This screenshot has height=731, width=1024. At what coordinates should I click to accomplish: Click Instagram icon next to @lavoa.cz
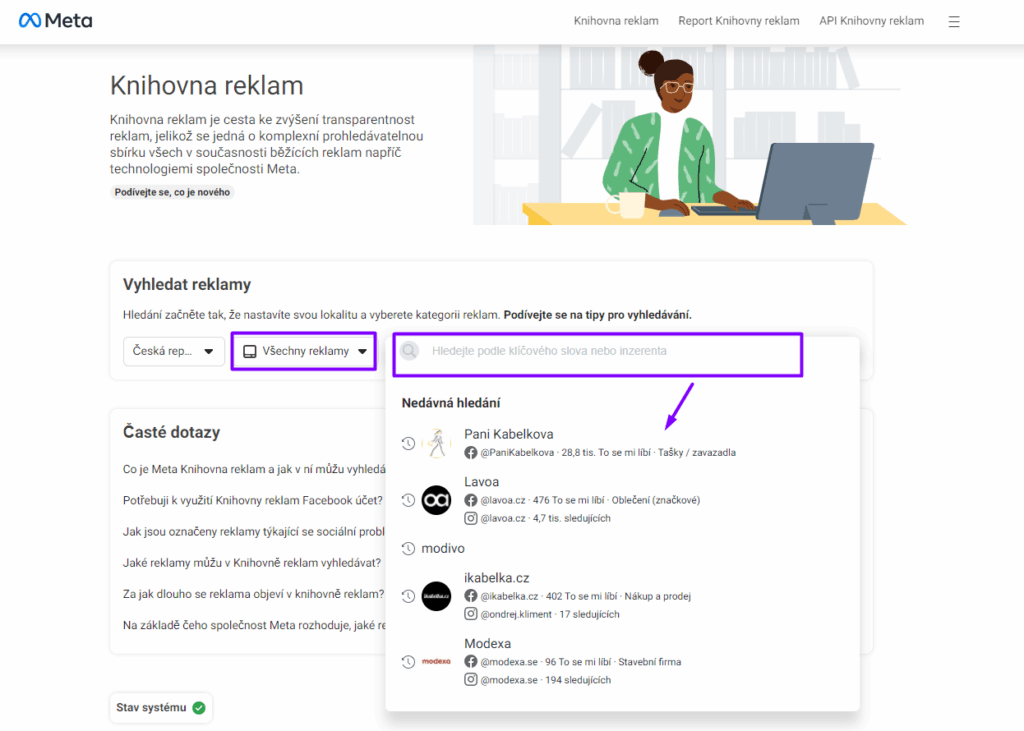coord(470,518)
